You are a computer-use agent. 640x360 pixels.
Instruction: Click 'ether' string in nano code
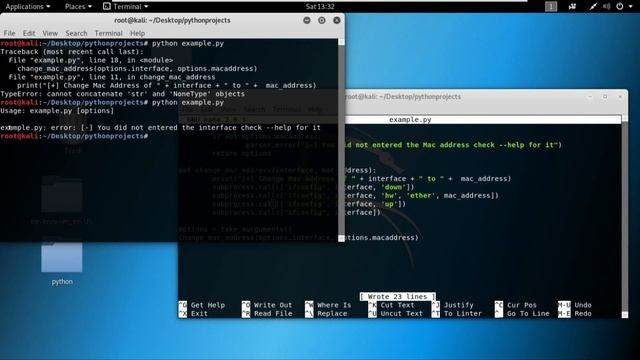coord(420,196)
